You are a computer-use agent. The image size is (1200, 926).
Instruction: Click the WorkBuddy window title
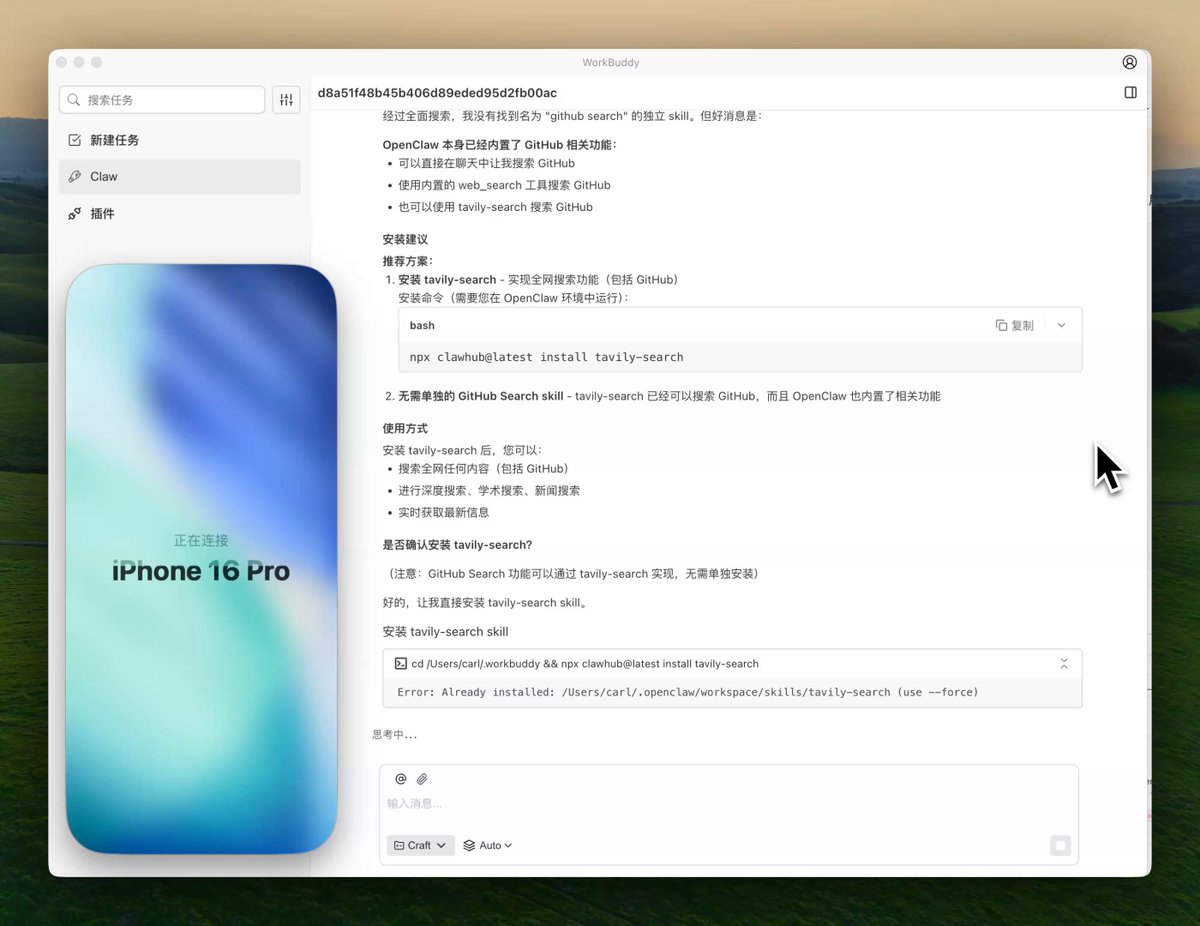(x=611, y=62)
